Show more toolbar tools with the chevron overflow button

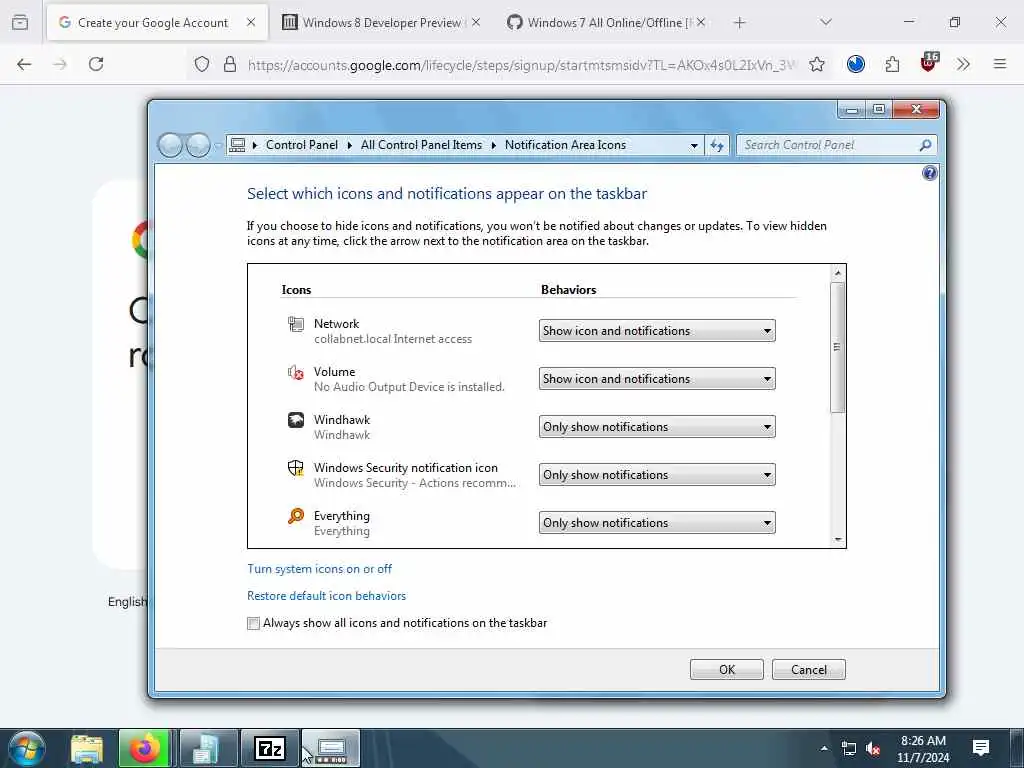click(963, 64)
